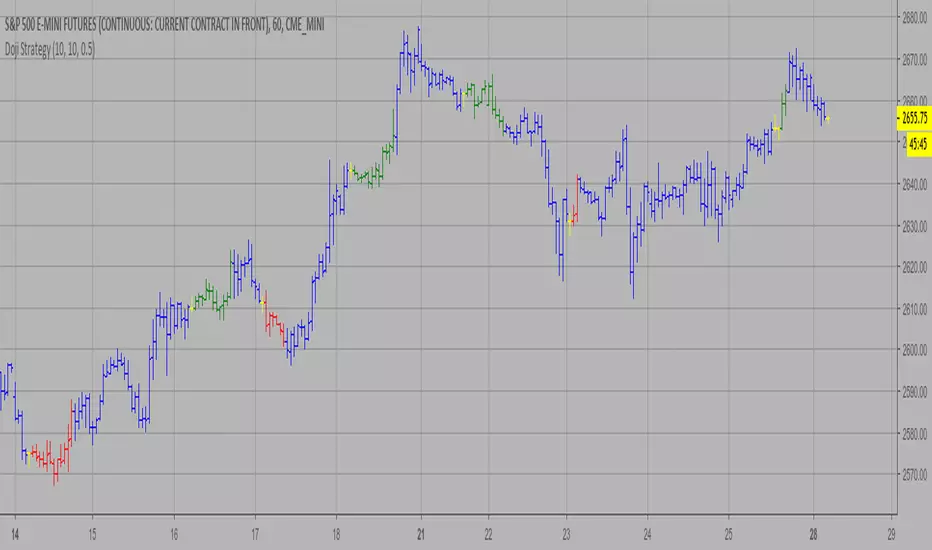Screen dimensions: 932x550
Task: Click the 2610.00 price axis label
Action: 915,309
